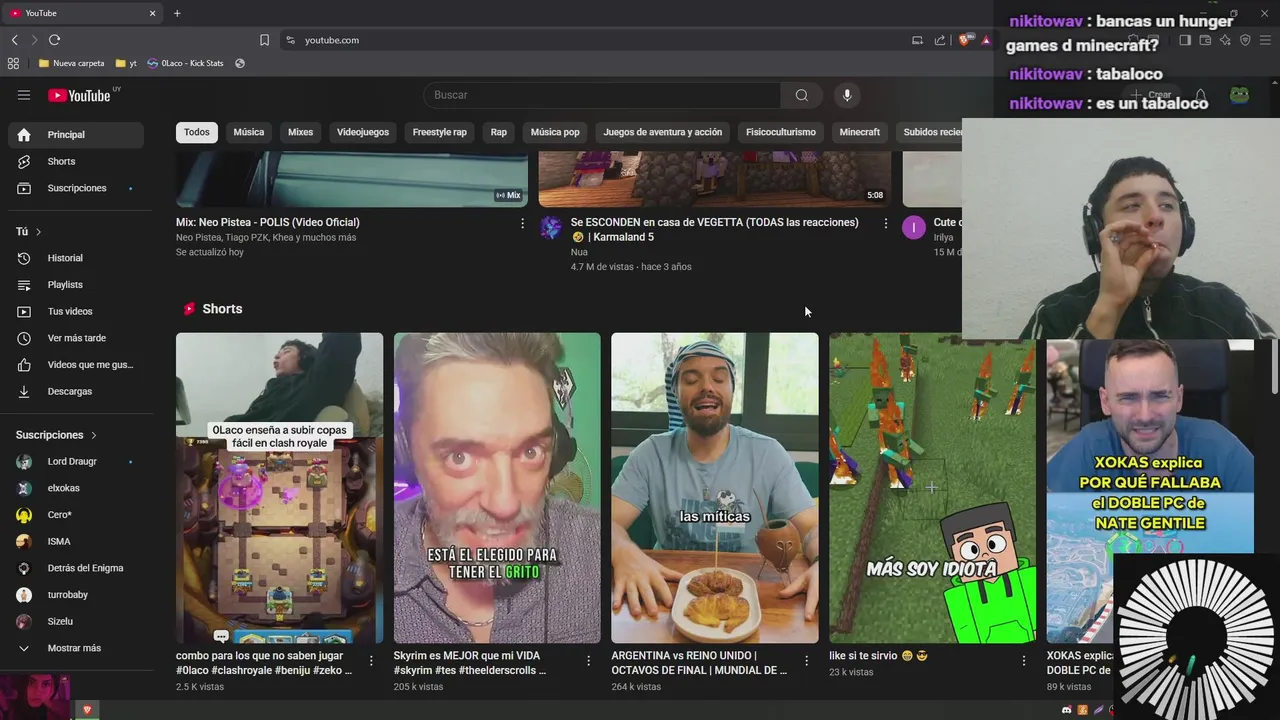Open Suscripciones in the sidebar
1280x720 pixels.
[76, 188]
